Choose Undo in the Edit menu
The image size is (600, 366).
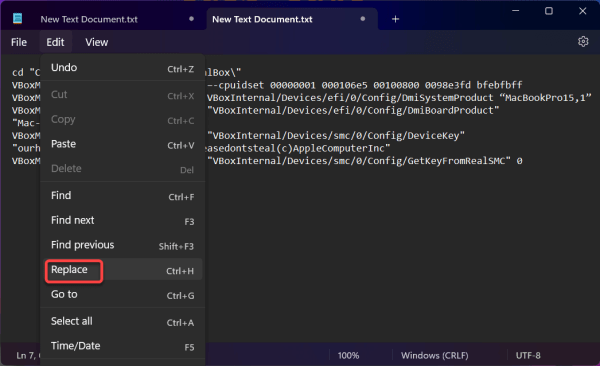(x=122, y=68)
